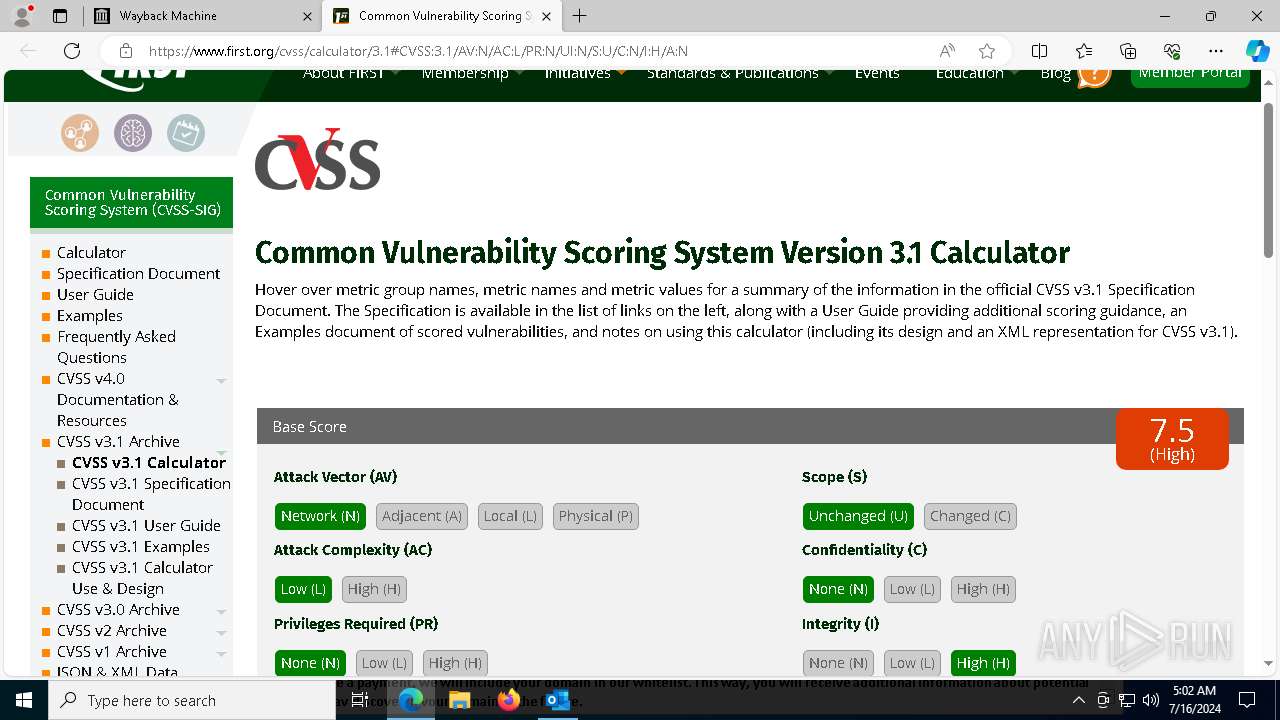Reload the page with refresh icon
The height and width of the screenshot is (720, 1280).
72,51
